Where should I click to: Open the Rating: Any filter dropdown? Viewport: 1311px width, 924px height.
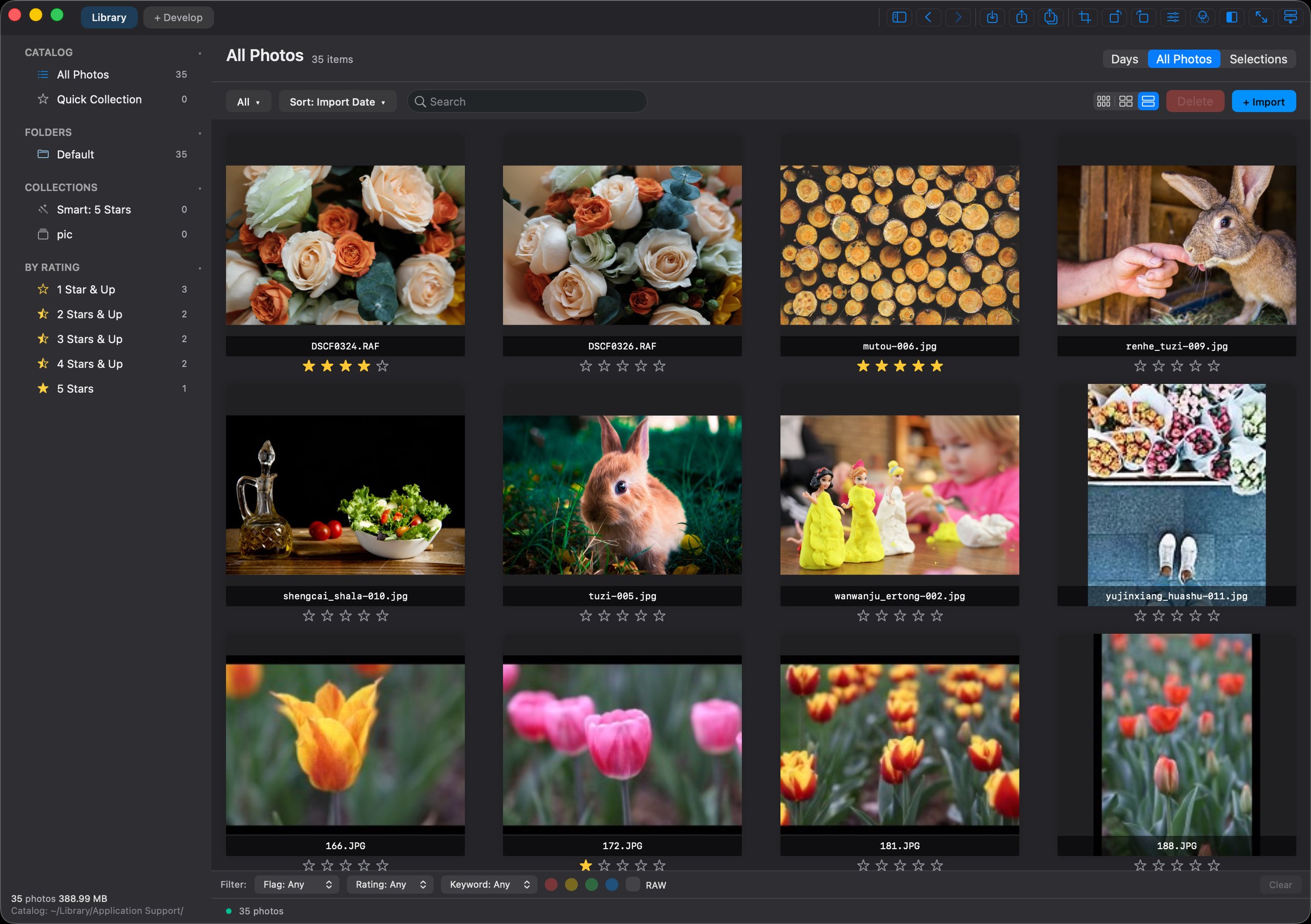coord(390,884)
